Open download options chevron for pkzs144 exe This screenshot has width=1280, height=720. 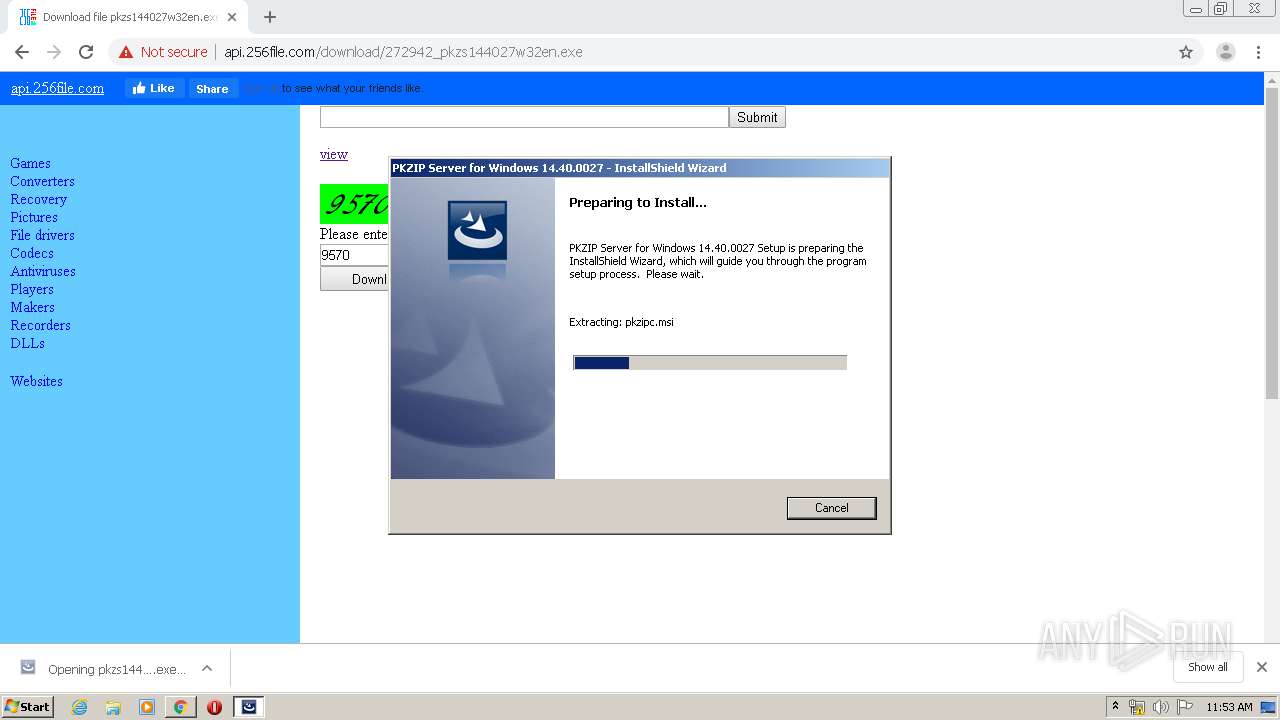[x=207, y=668]
